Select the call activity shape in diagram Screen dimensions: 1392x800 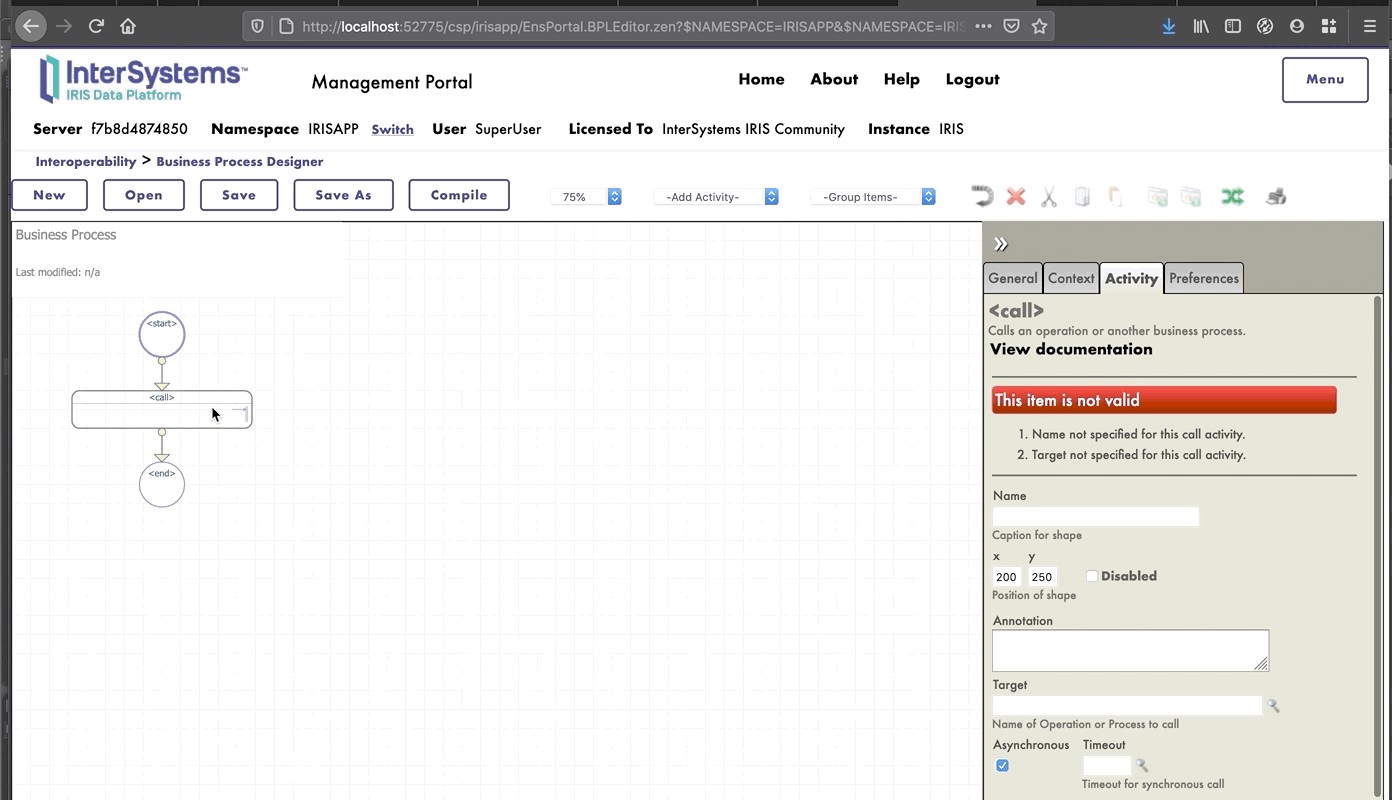[161, 410]
